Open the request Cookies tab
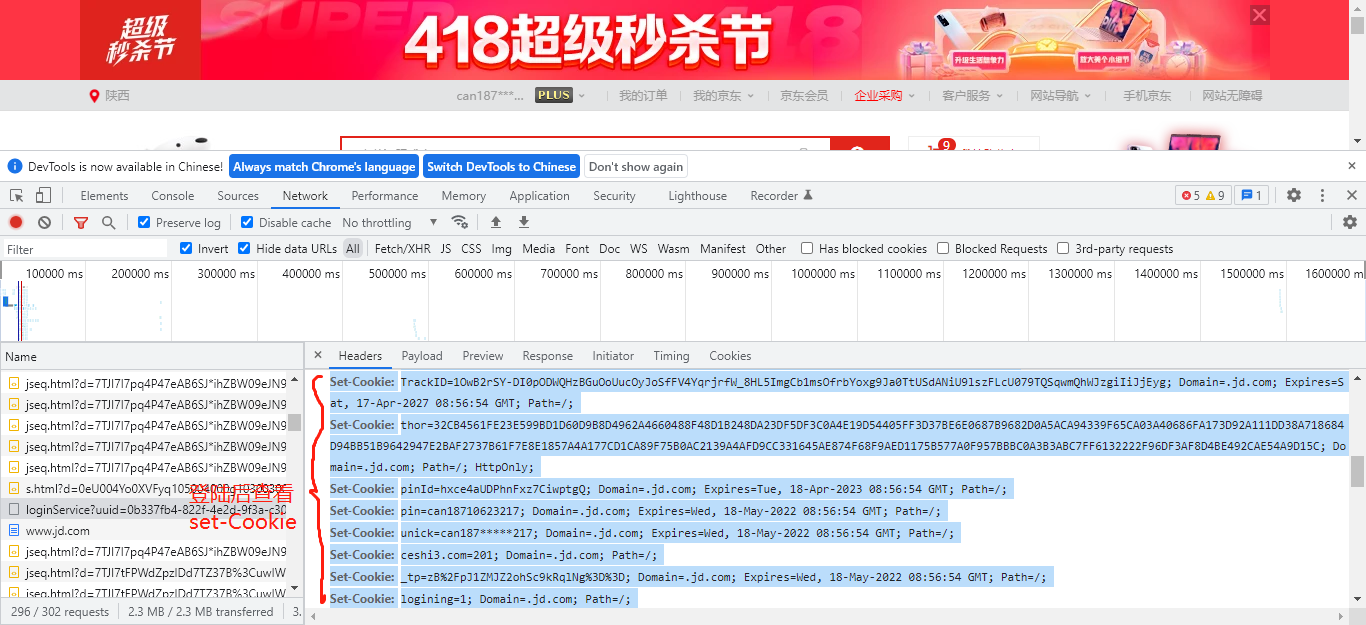The image size is (1366, 625). [730, 355]
